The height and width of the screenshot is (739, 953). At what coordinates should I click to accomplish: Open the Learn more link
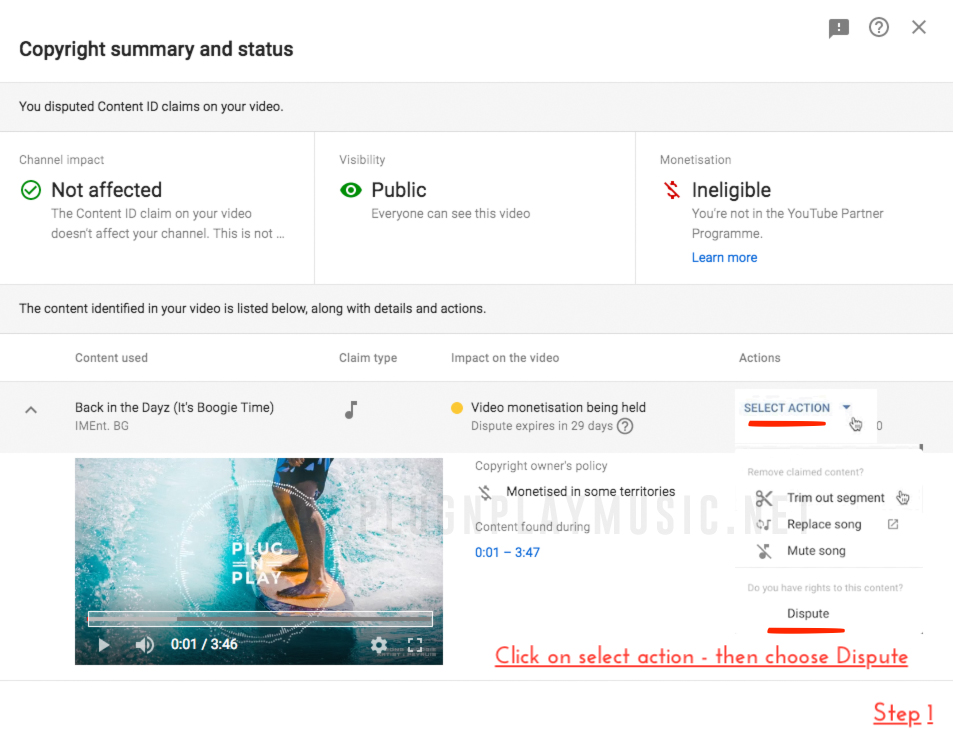coord(724,258)
